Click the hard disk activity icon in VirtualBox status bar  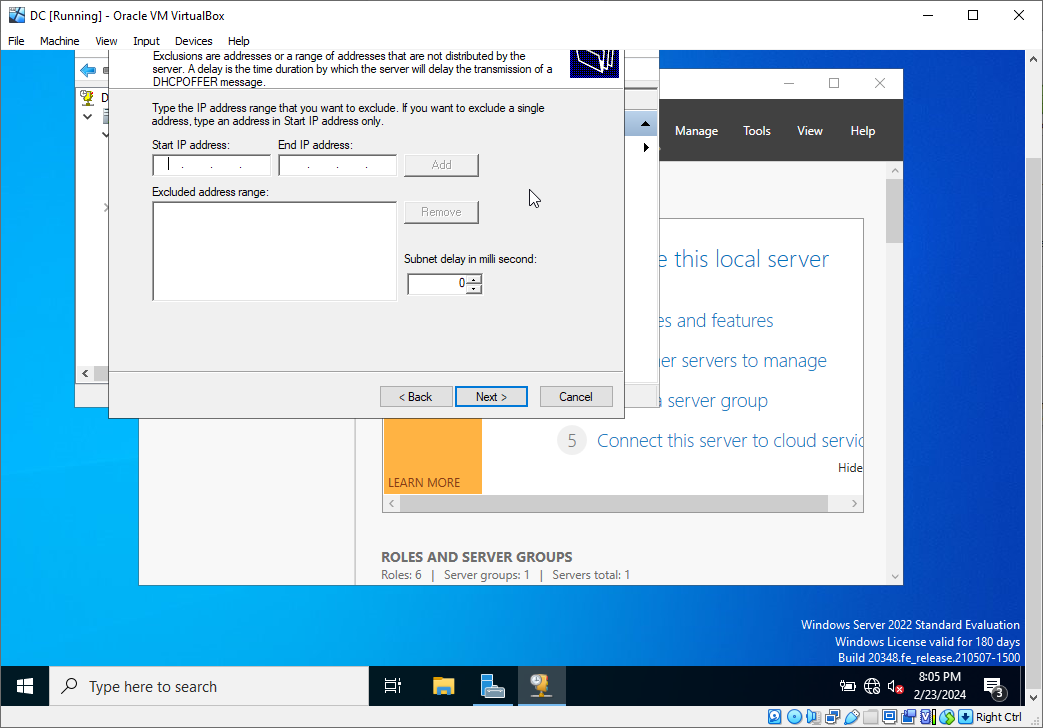click(x=775, y=716)
